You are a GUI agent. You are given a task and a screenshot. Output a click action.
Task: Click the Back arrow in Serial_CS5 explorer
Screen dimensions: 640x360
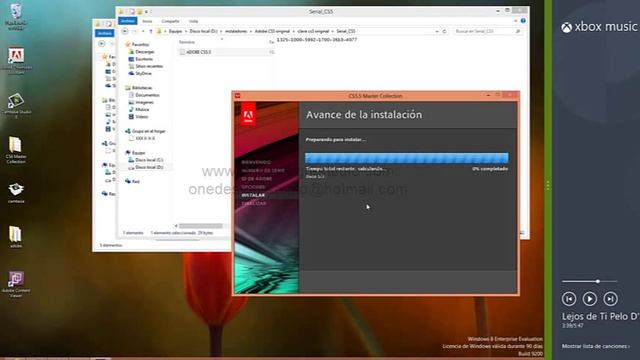pos(125,31)
